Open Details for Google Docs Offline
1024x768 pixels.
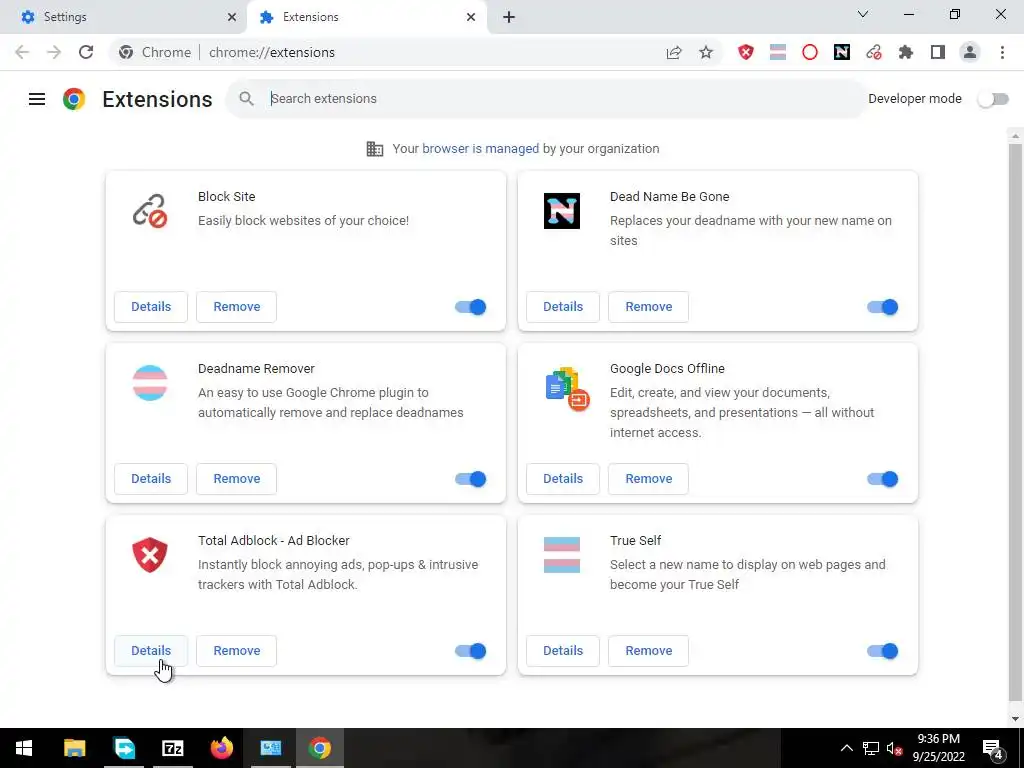coord(563,479)
